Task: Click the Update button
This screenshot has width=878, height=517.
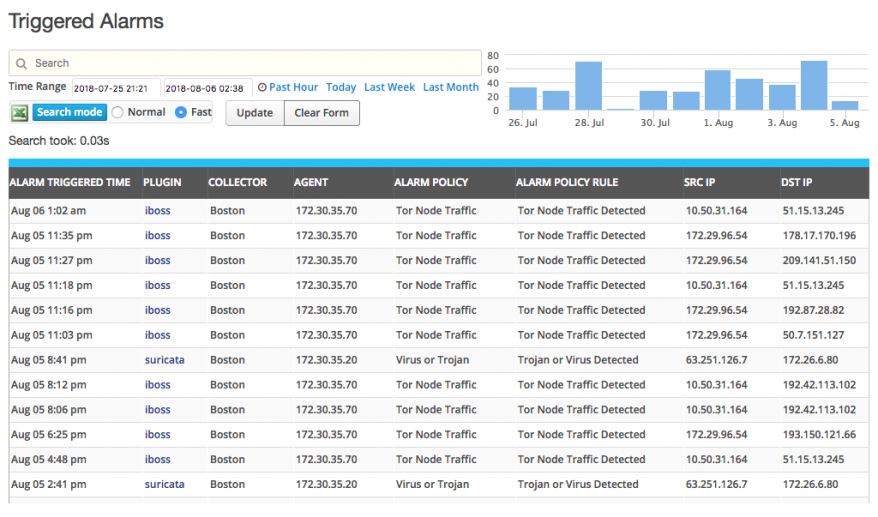Action: 255,113
